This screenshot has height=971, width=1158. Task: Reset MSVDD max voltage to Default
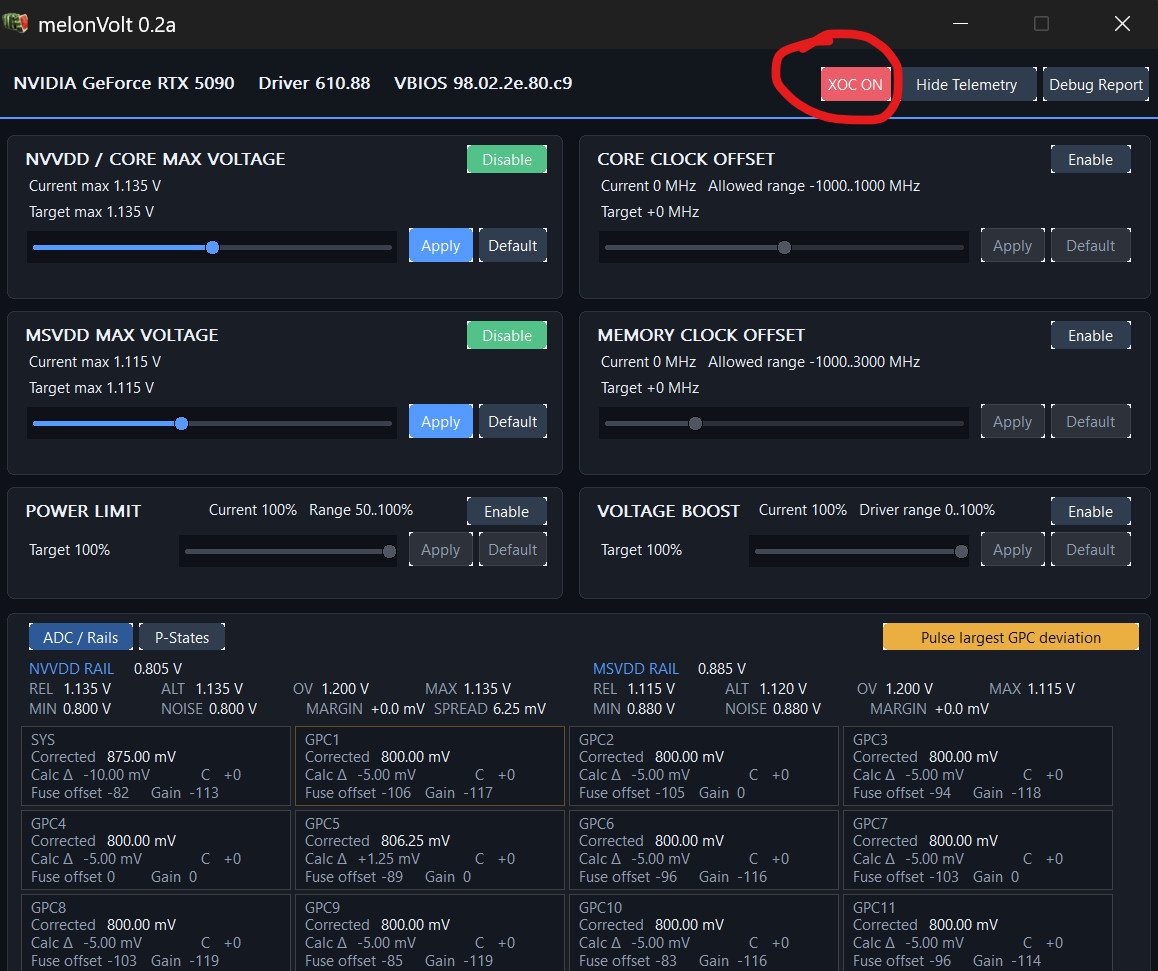(513, 421)
